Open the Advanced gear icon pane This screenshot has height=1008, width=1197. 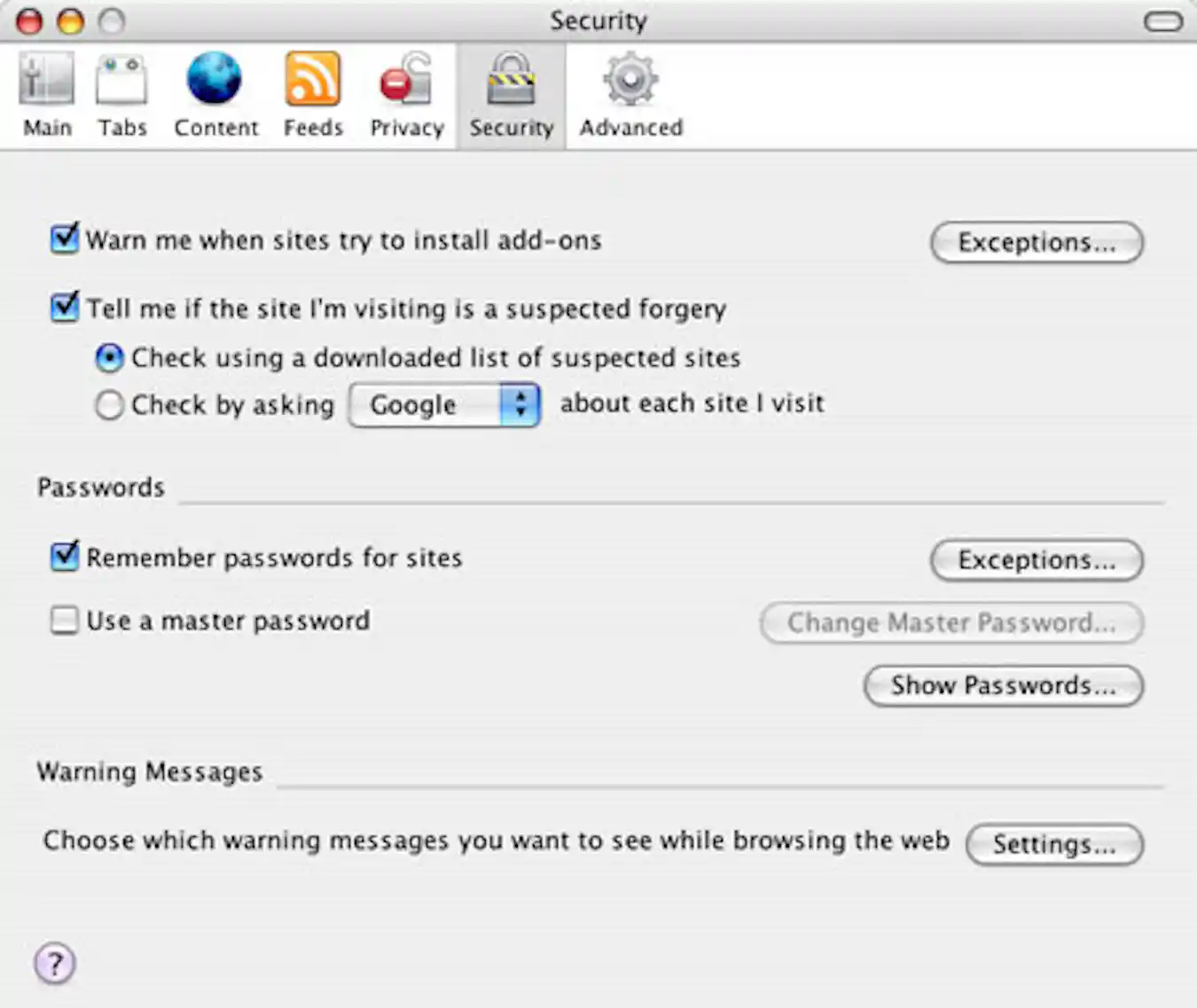pos(630,80)
